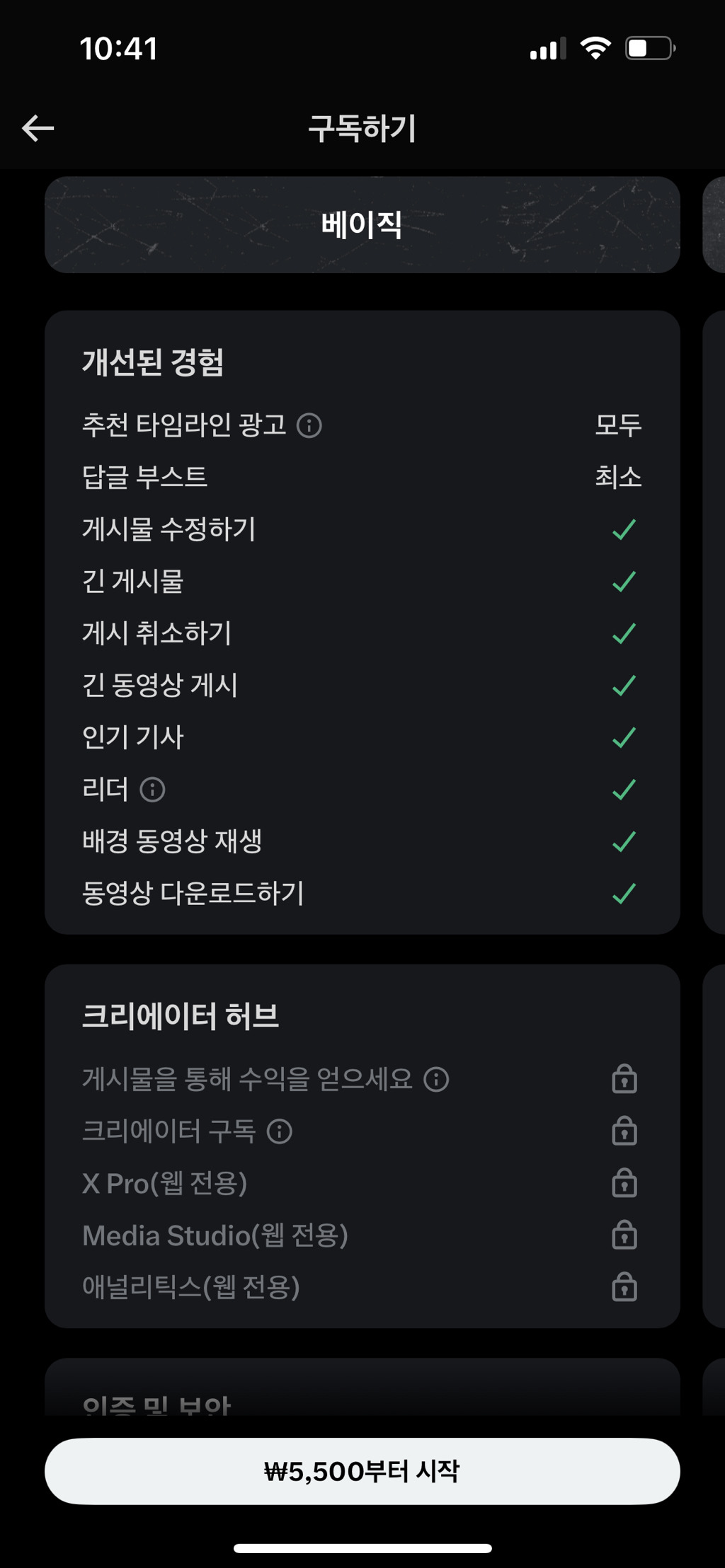Viewport: 725px width, 1568px height.
Task: Switch to next plan tab at right edge
Action: click(714, 225)
